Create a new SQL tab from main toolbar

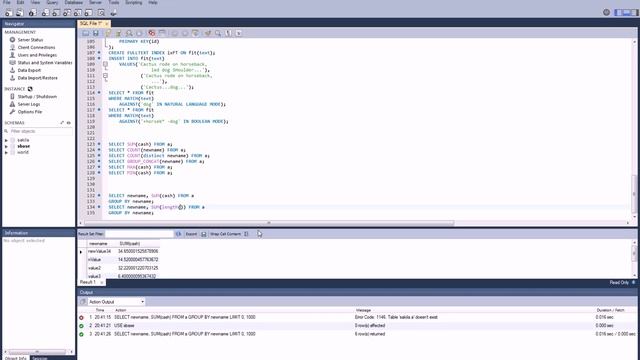tap(8, 13)
